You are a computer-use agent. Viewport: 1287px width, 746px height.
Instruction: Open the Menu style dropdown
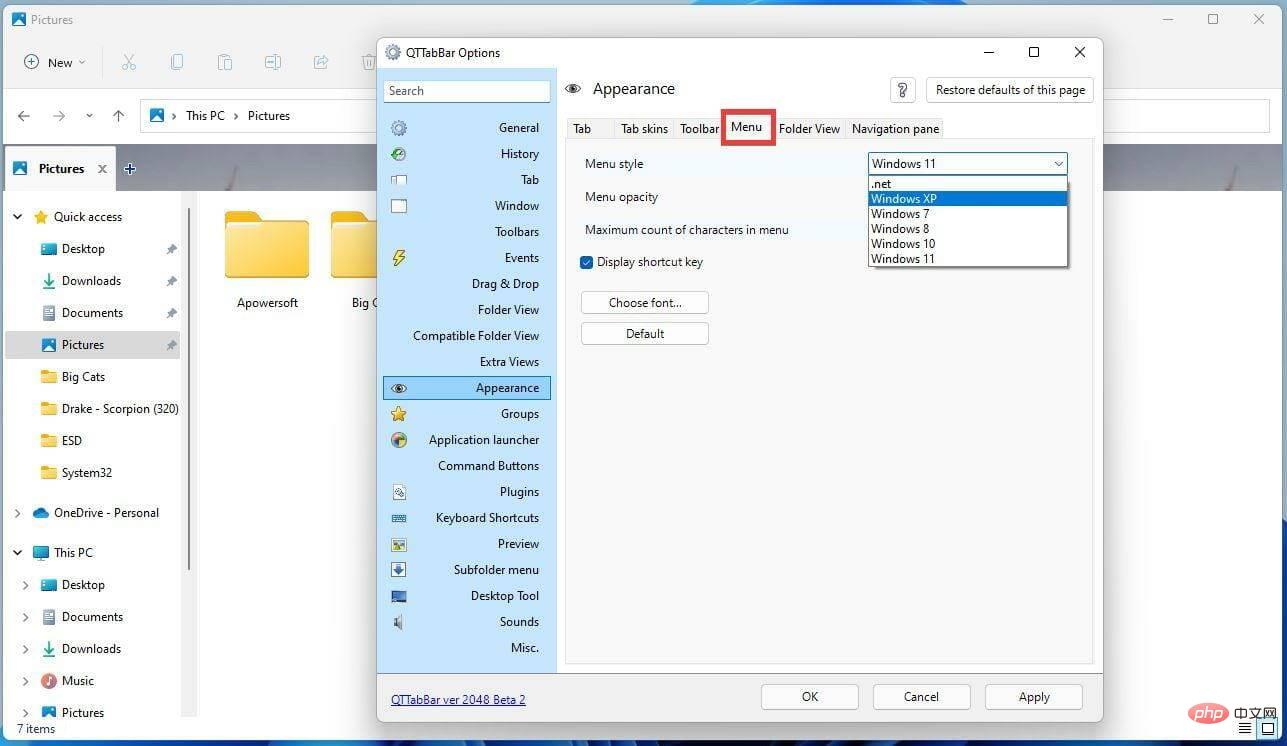967,164
